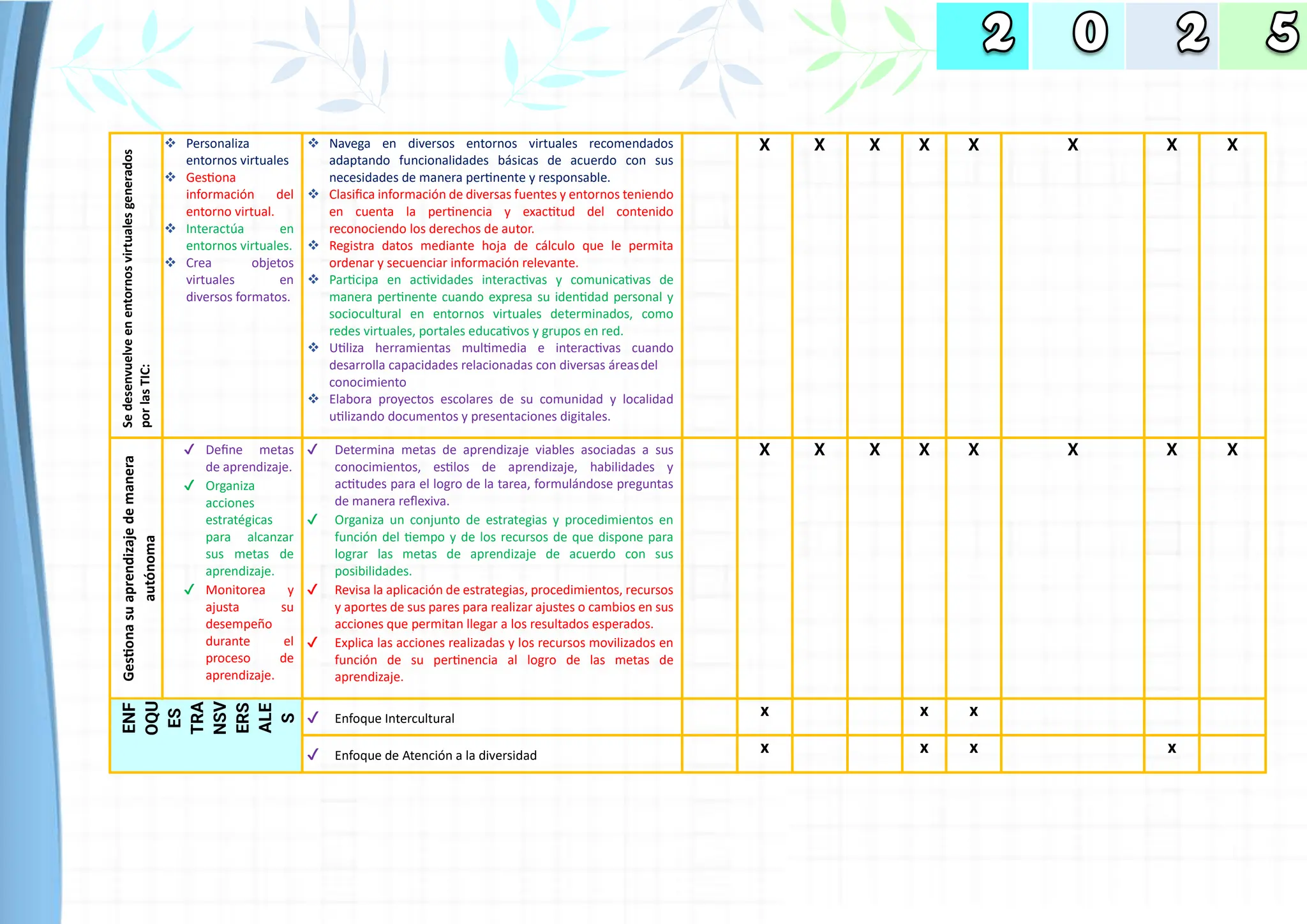This screenshot has height=924, width=1307.
Task: Click the diamond bullet beside 'Interactúa en entornos virtuales'
Action: (x=170, y=228)
